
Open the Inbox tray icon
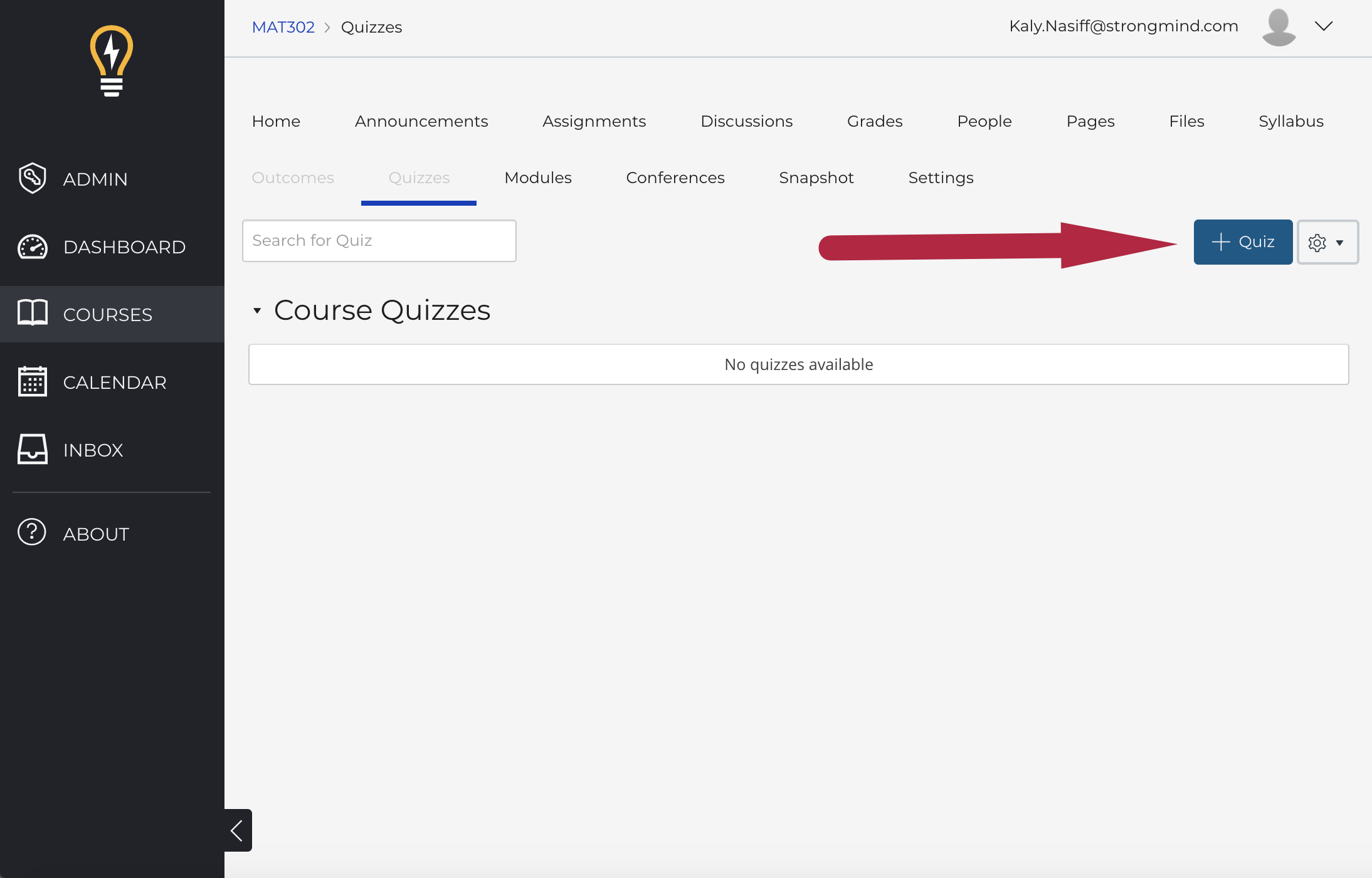33,449
